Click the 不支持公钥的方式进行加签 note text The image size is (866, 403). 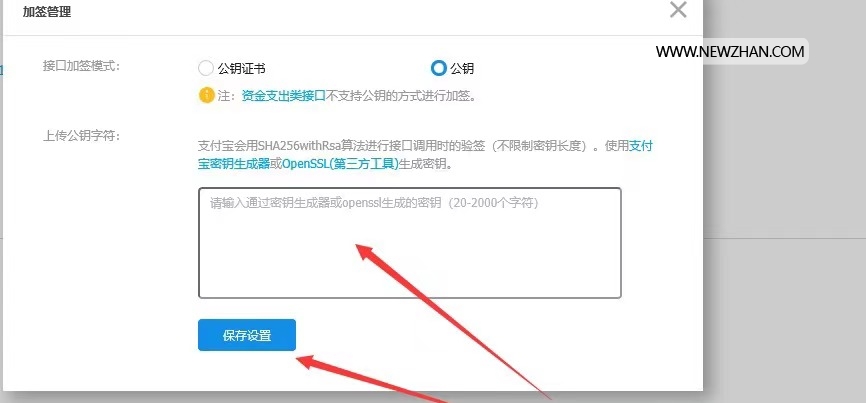coord(401,96)
